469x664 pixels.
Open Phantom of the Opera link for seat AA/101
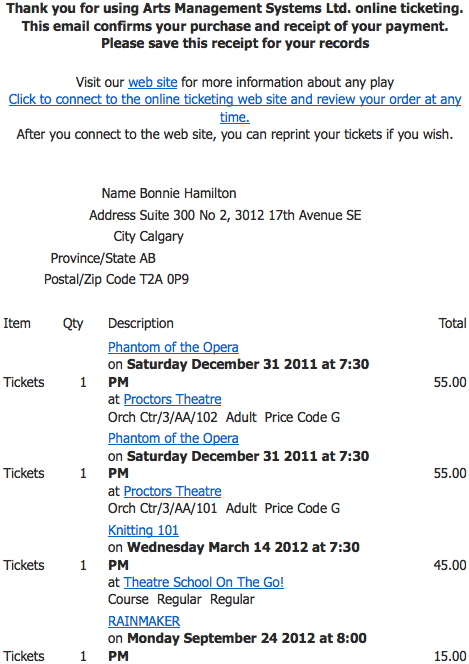(173, 438)
